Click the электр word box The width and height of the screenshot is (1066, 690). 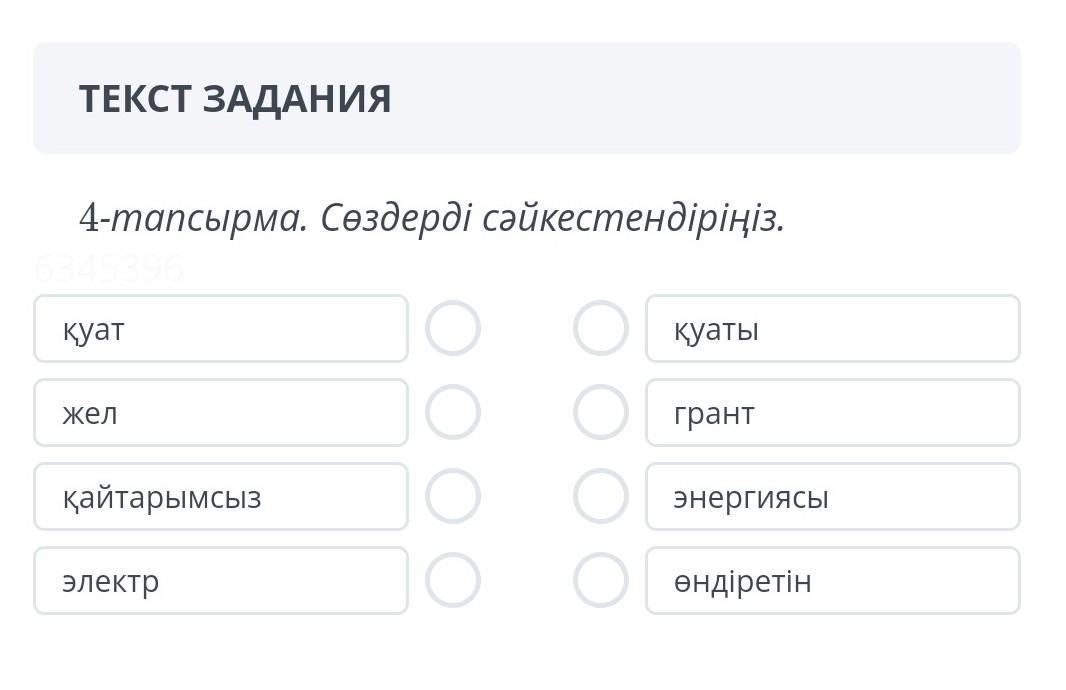(x=220, y=580)
